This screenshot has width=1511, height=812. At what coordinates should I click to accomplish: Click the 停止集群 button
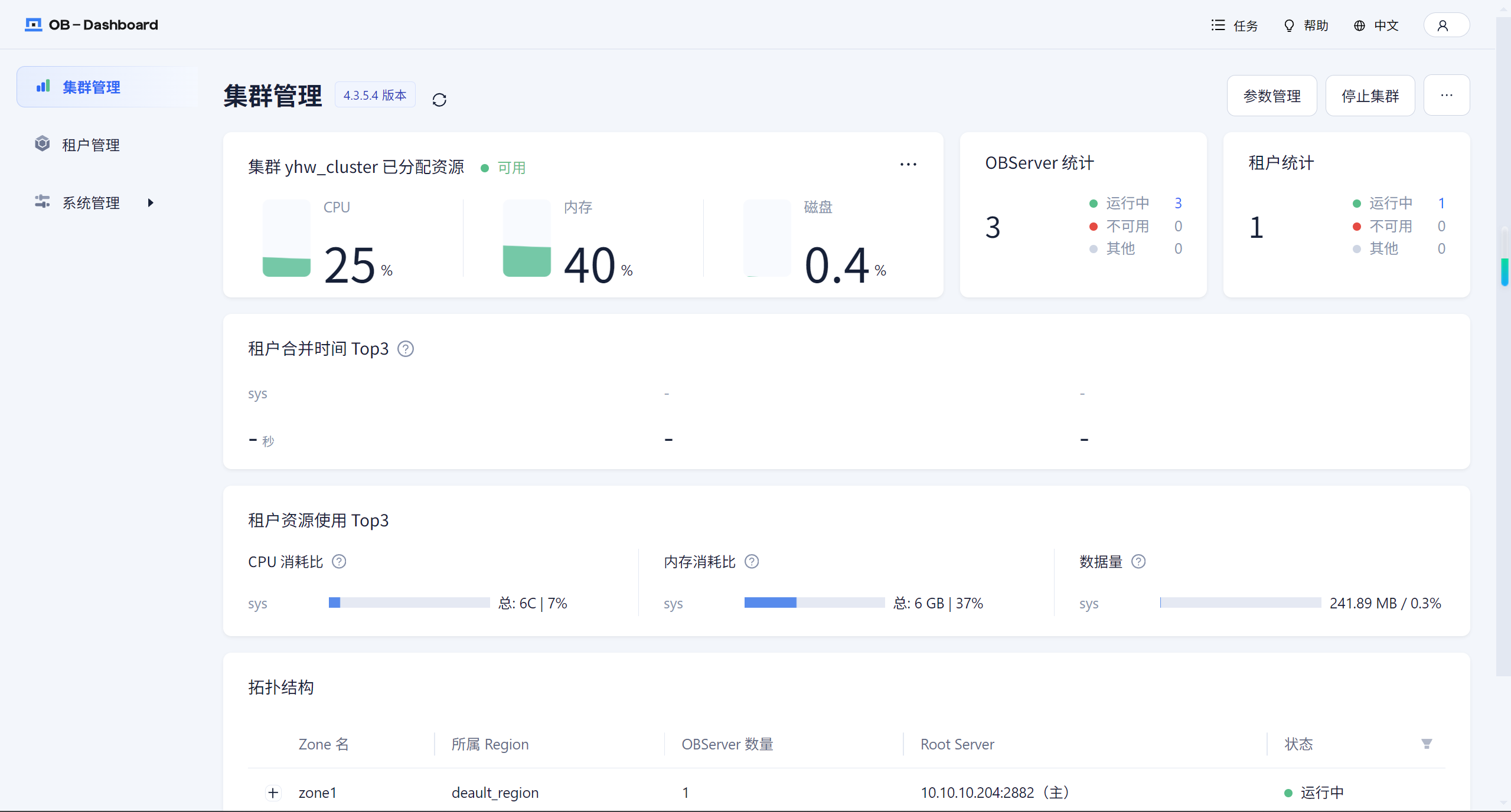tap(1369, 96)
